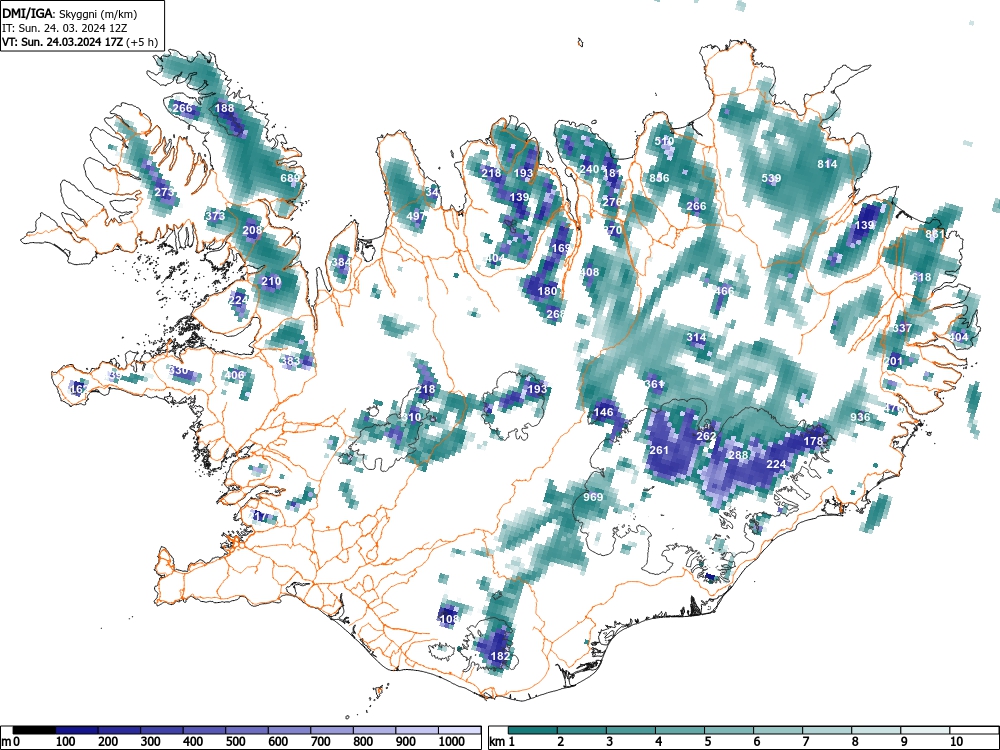1000x750 pixels.
Task: Click the visibility value 310
Action: click(x=411, y=417)
